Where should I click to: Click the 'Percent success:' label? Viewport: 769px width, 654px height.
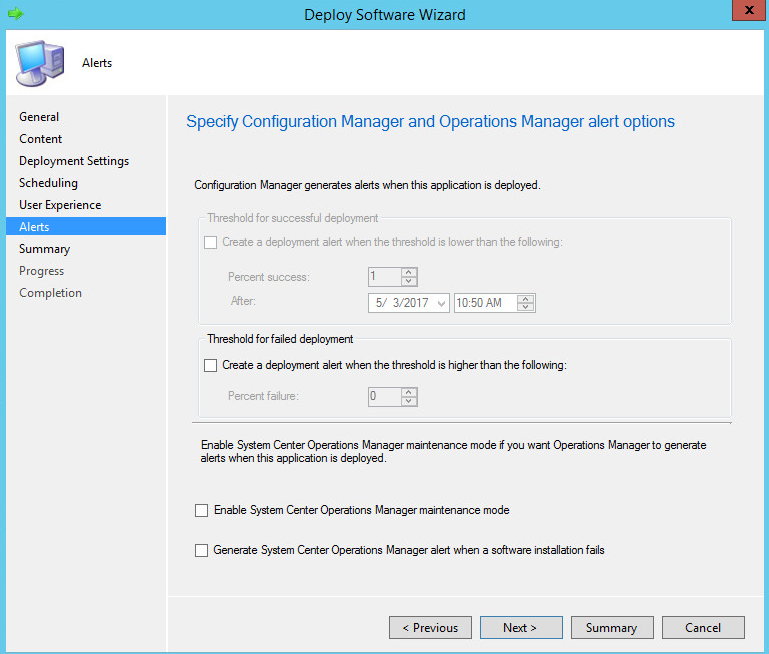[269, 277]
